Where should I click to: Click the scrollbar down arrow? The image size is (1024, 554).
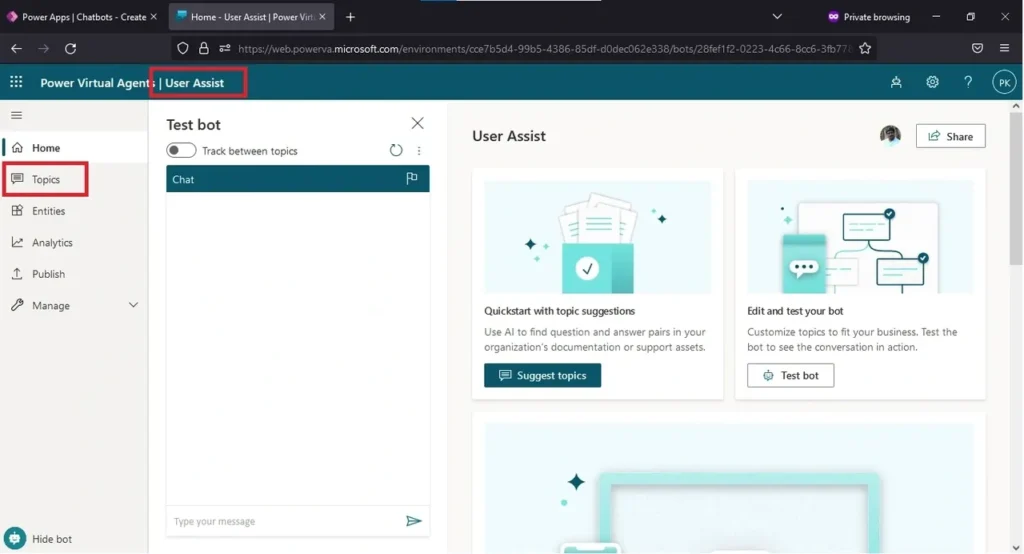coord(1016,547)
